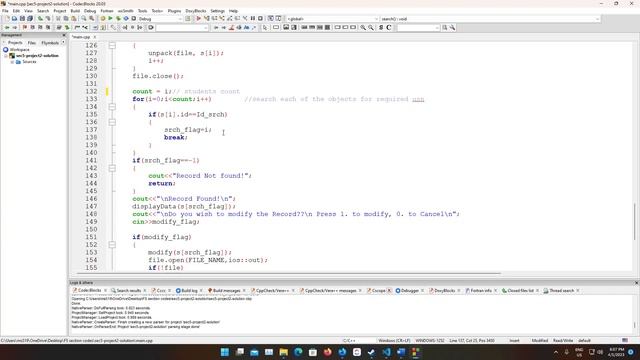Select the sec5-project2-solution project node
Viewport: 640px width, 360px height.
coord(37,56)
